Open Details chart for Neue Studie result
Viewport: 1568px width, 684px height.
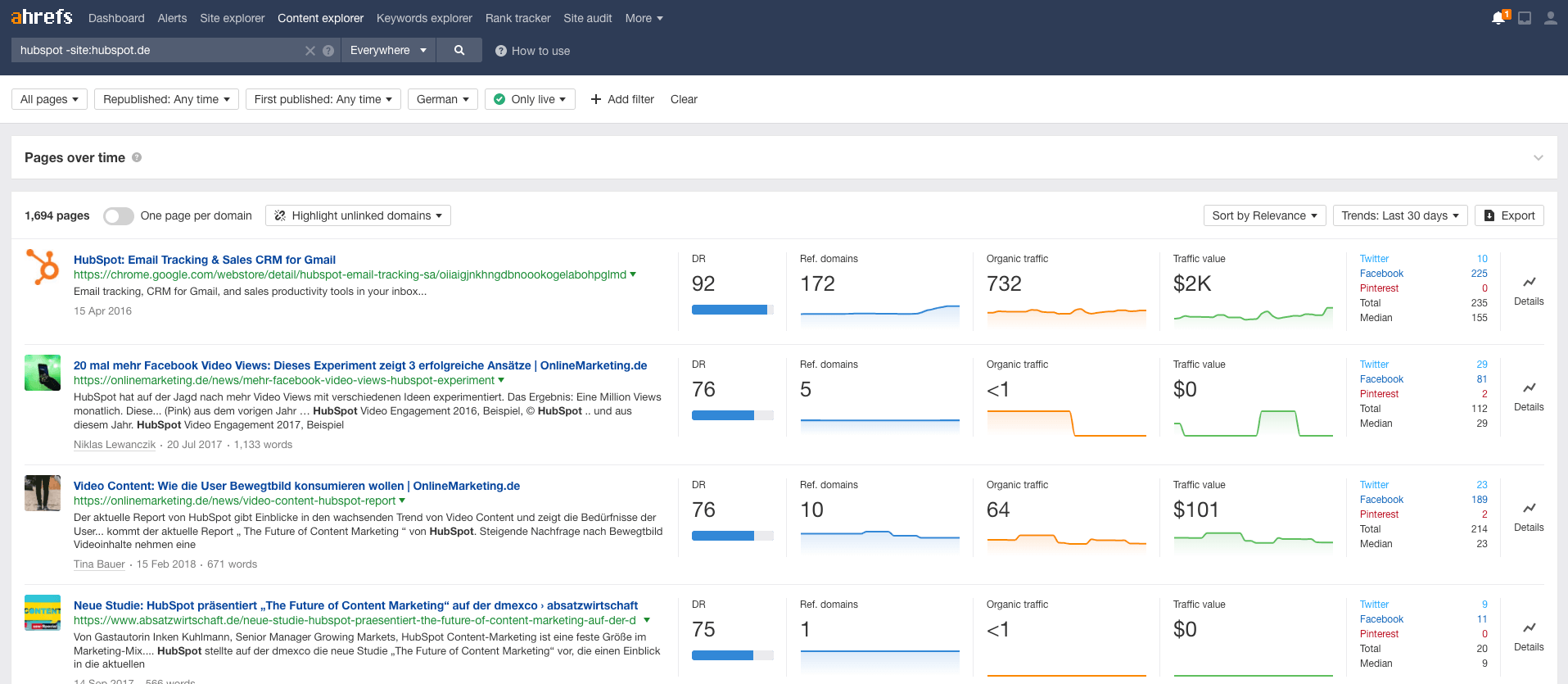coord(1529,636)
